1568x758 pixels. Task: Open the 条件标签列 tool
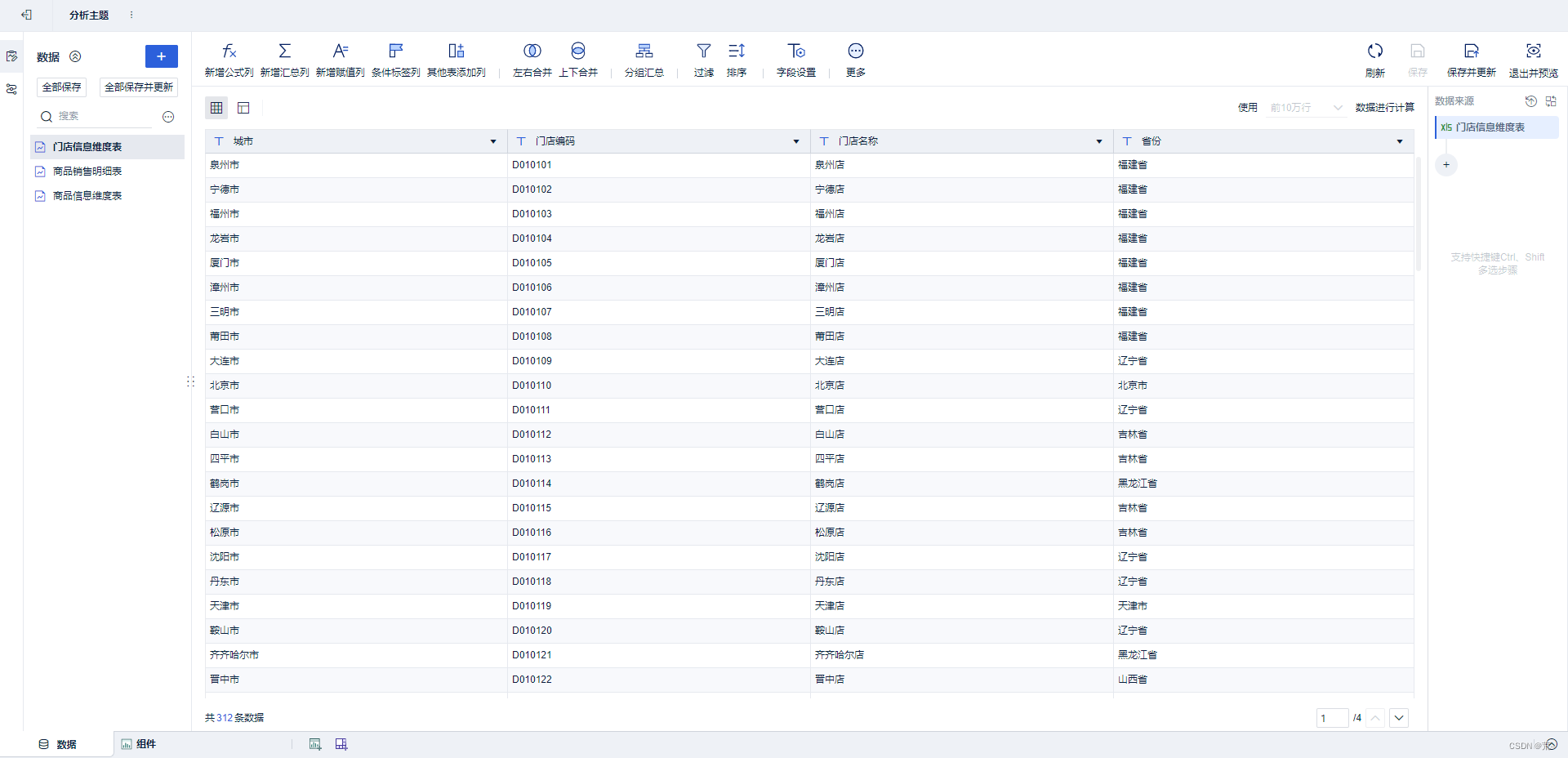coord(396,60)
